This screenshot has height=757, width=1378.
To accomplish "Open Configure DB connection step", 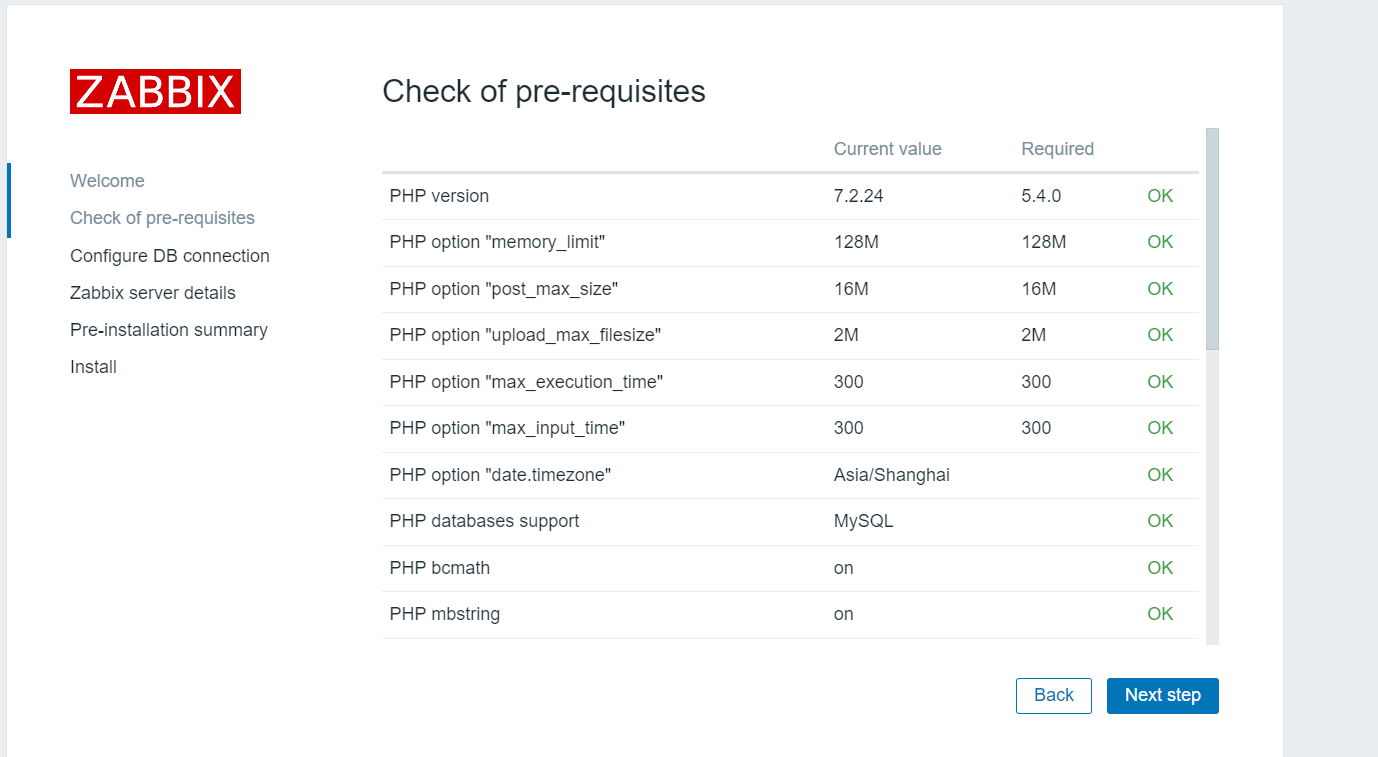I will click(x=170, y=256).
